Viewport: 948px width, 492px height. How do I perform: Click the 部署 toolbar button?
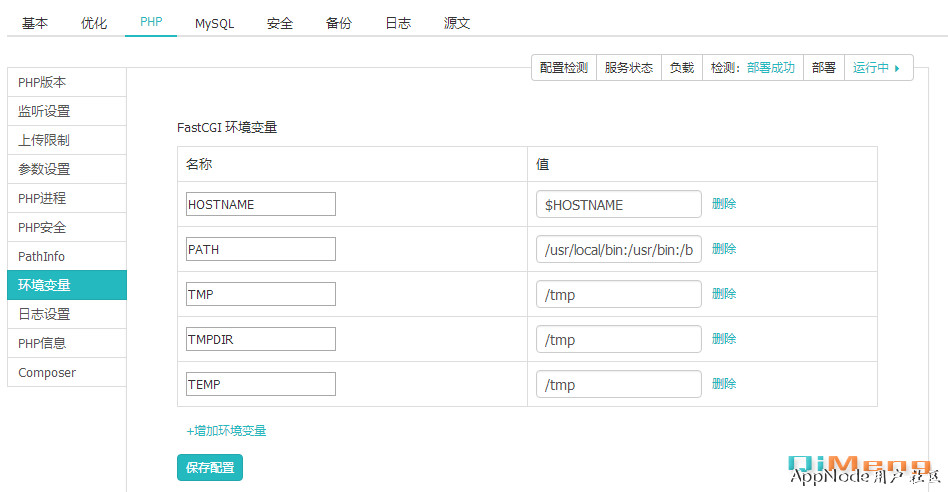click(823, 68)
